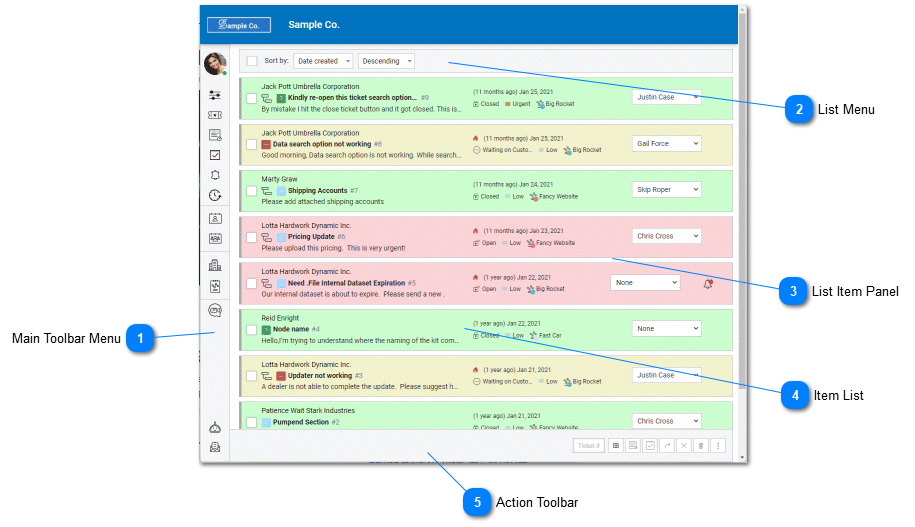Open the ABA address book sidebar icon
Image resolution: width=915 pixels, height=527 pixels.
[215, 238]
